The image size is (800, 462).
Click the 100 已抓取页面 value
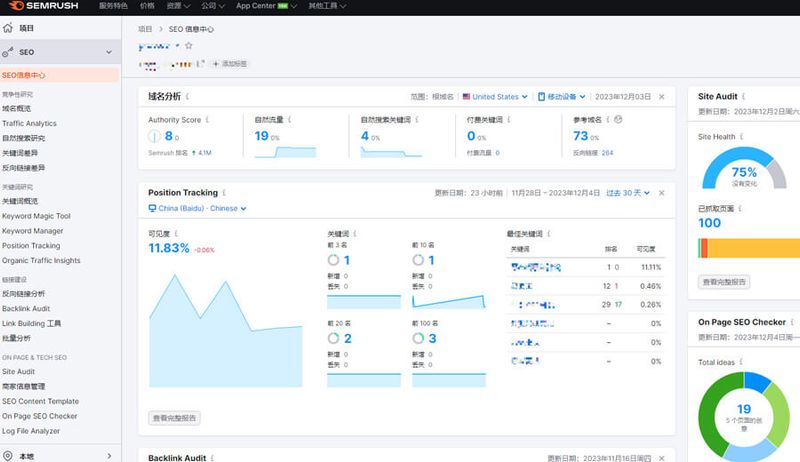pos(709,223)
